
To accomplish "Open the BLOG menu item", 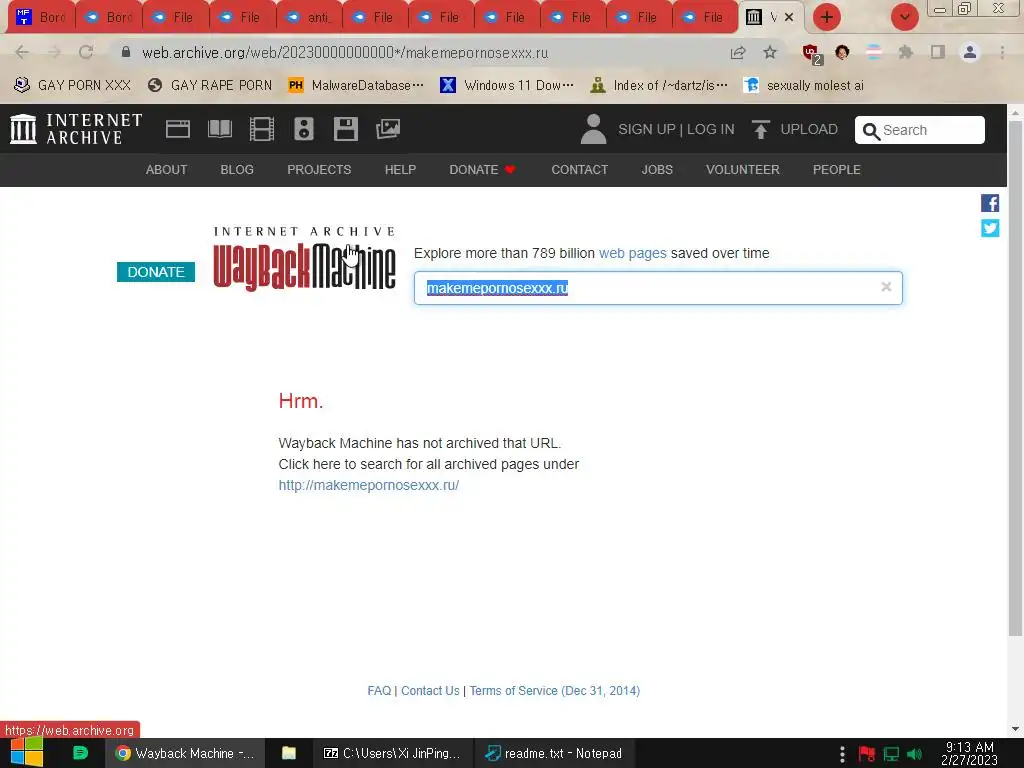I will click(x=237, y=170).
